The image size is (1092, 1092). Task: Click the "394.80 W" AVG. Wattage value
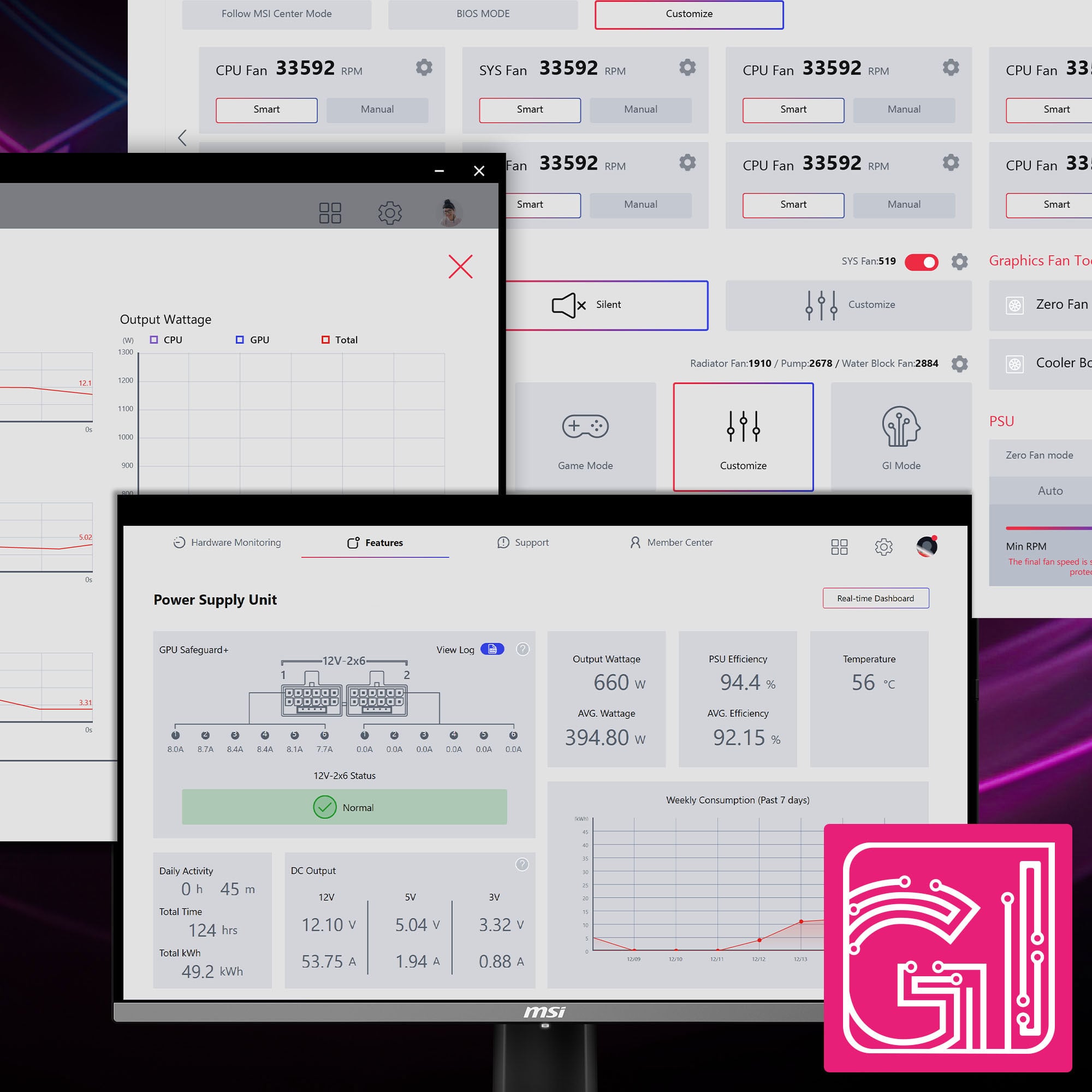[606, 738]
